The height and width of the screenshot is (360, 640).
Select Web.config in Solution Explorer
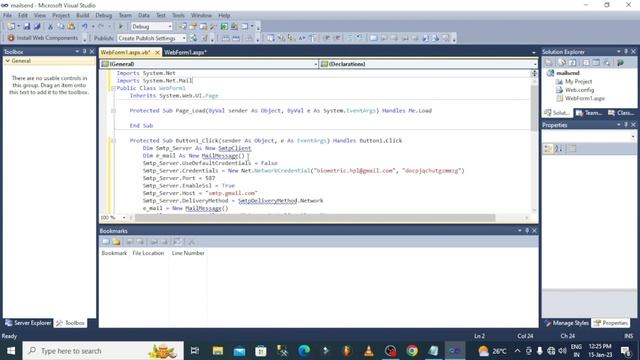tap(579, 90)
